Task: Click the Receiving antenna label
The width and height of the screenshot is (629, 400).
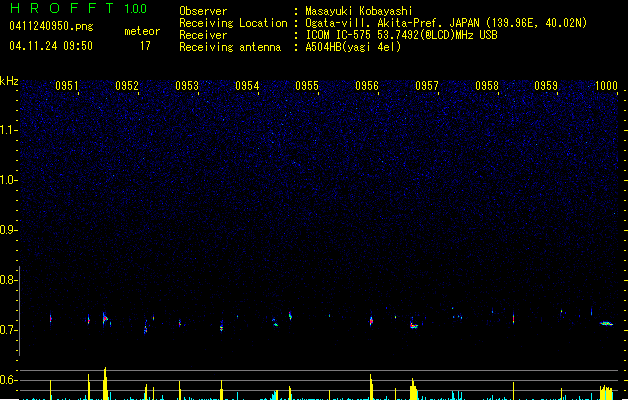Action: click(230, 47)
